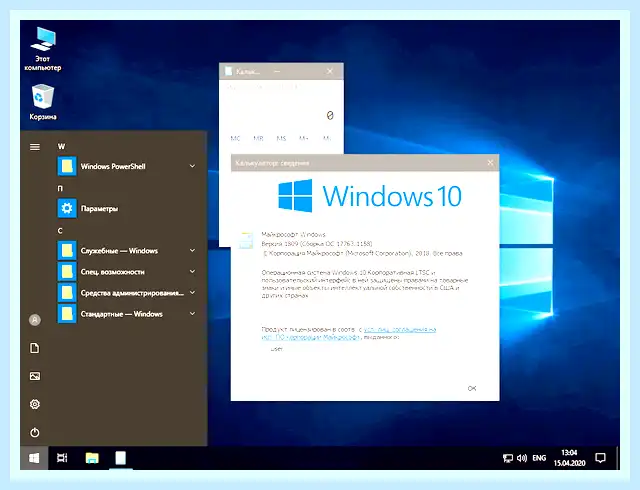
Task: Click the MC memory button in calculator
Action: [x=235, y=138]
